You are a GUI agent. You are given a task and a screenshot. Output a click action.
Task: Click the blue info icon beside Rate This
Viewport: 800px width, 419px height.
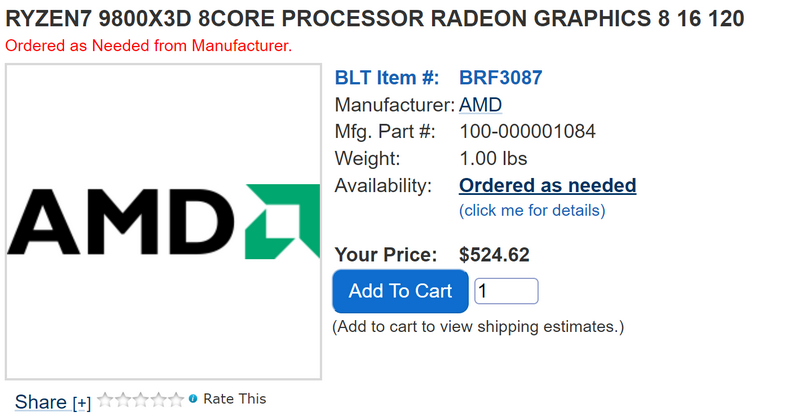tap(193, 399)
